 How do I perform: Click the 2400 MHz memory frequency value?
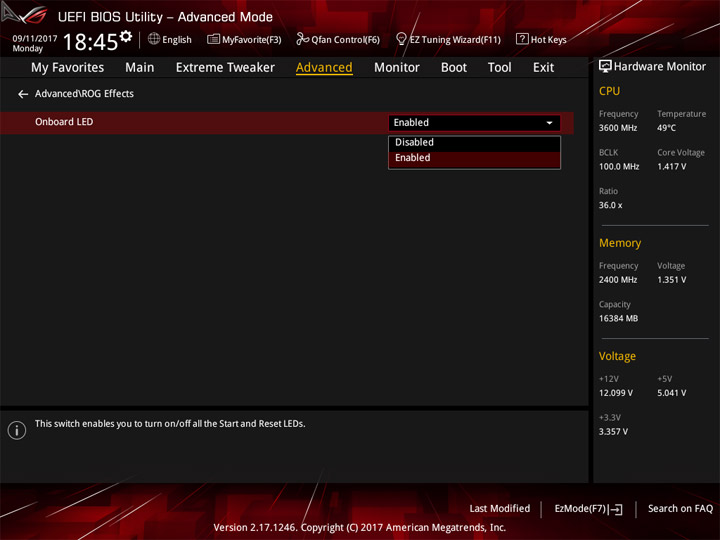point(618,280)
